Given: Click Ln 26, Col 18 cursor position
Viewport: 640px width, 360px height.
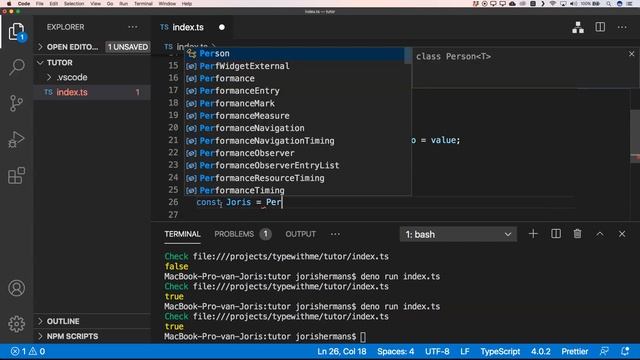Looking at the screenshot, I should (x=342, y=351).
